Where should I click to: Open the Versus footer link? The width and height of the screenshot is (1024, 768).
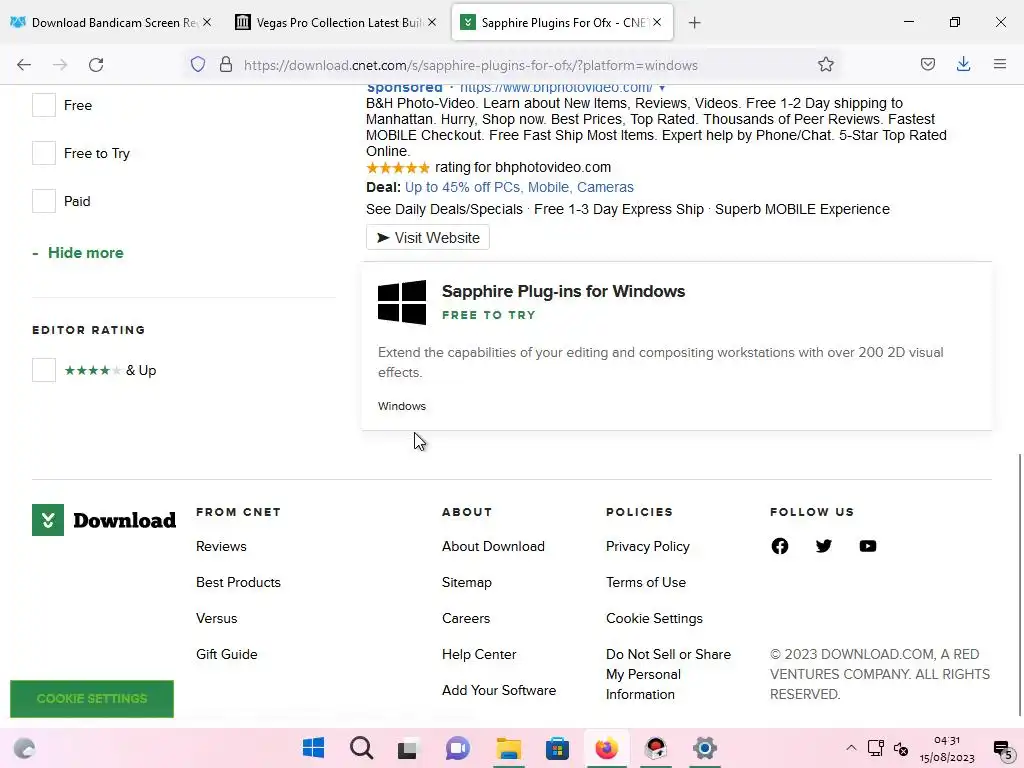tap(217, 618)
